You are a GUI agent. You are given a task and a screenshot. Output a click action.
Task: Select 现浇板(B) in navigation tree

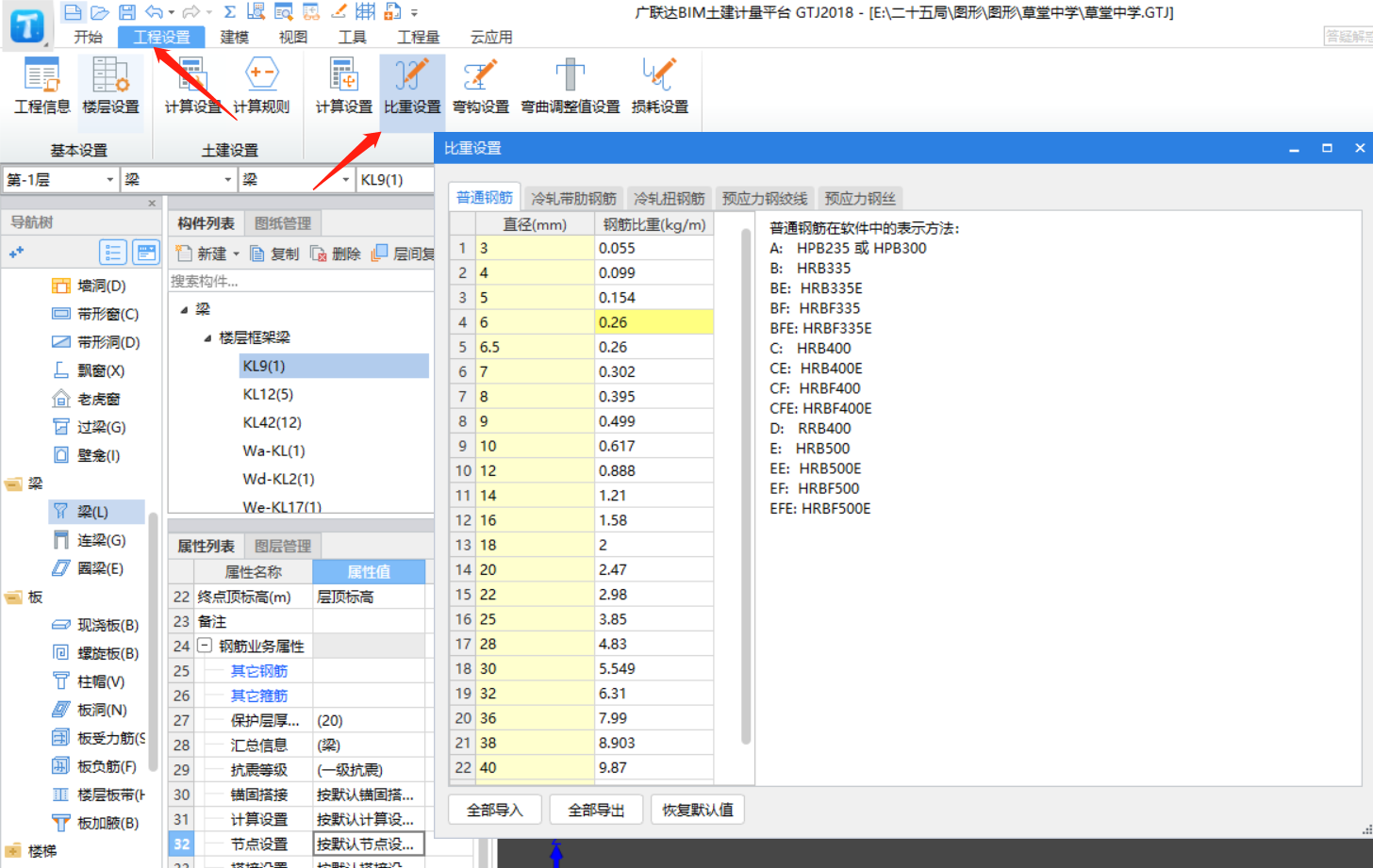pyautogui.click(x=94, y=625)
